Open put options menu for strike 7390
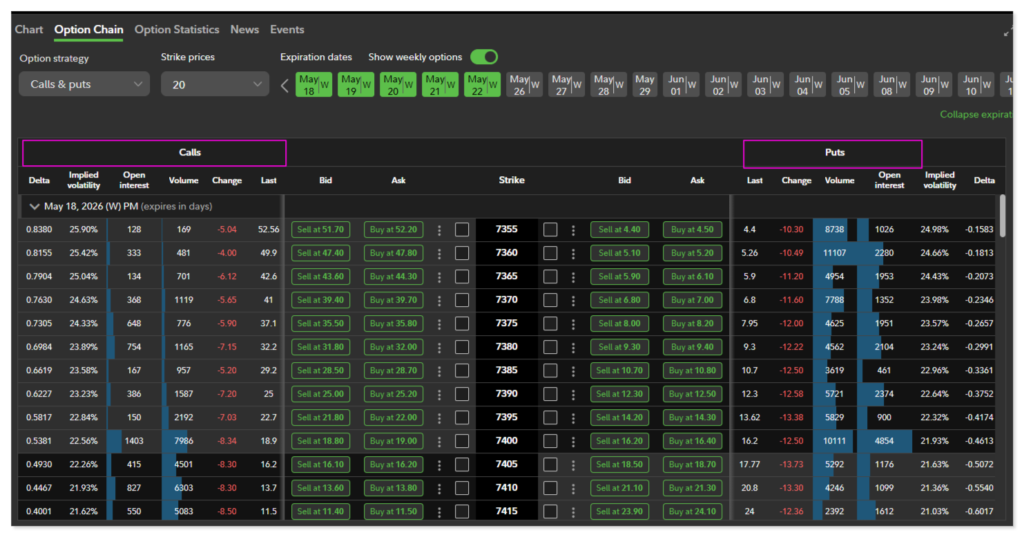The height and width of the screenshot is (537, 1024). 573,395
